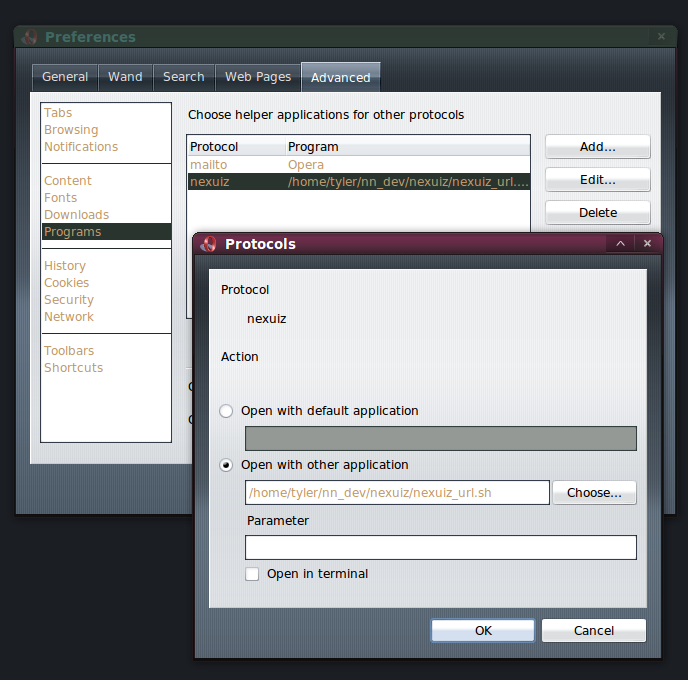Click the Protocol column header

click(x=236, y=147)
